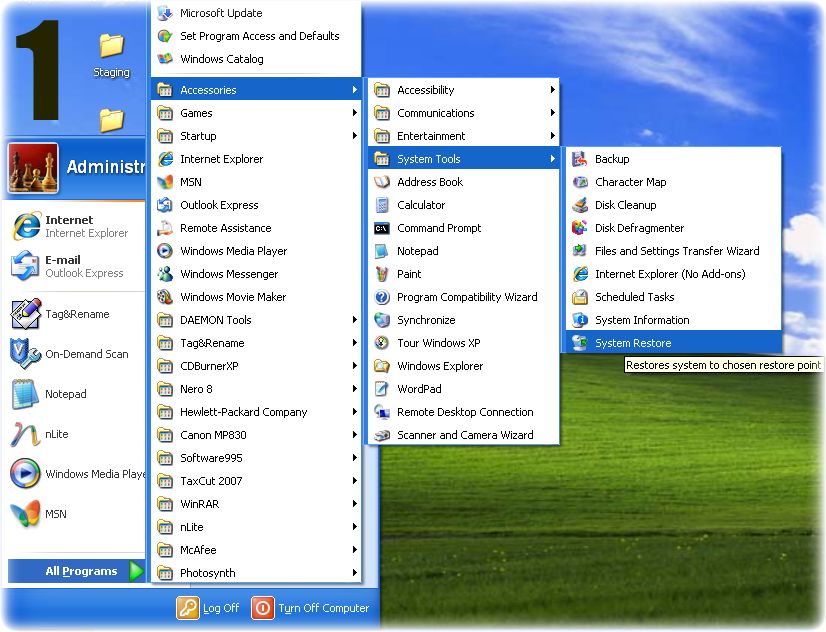Select Windows Explorer in Accessories menu

pos(439,366)
